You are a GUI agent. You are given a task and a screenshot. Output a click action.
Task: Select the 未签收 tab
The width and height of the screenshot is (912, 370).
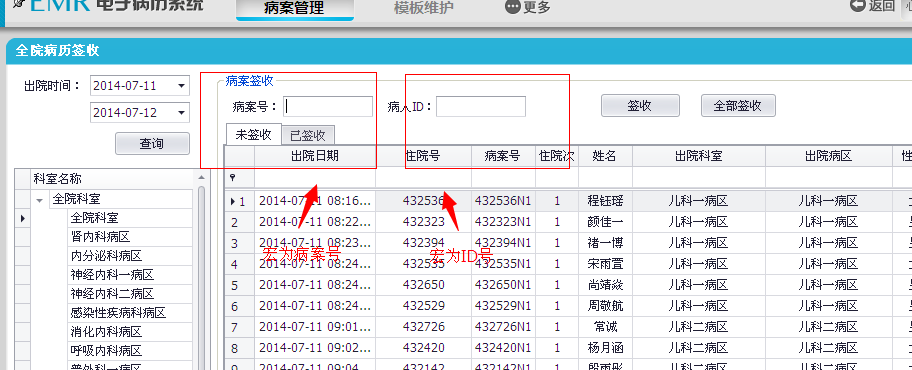(x=254, y=134)
